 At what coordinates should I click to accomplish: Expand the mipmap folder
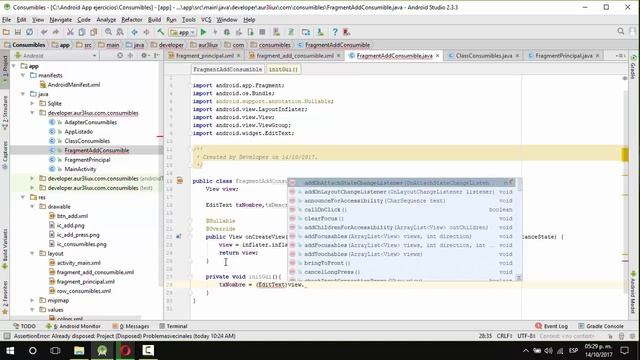click(x=32, y=300)
